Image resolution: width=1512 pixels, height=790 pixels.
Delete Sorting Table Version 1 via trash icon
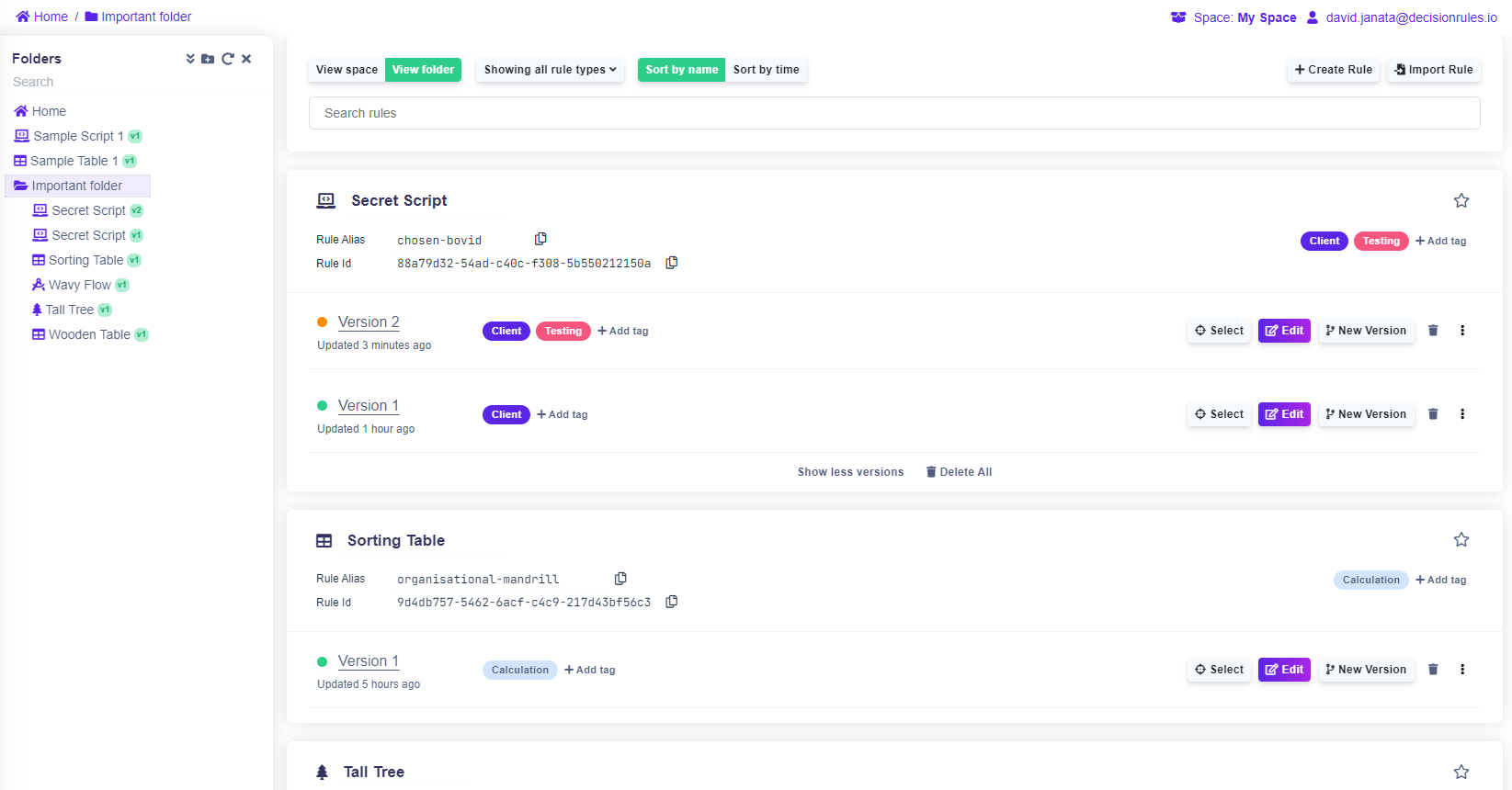pos(1433,670)
